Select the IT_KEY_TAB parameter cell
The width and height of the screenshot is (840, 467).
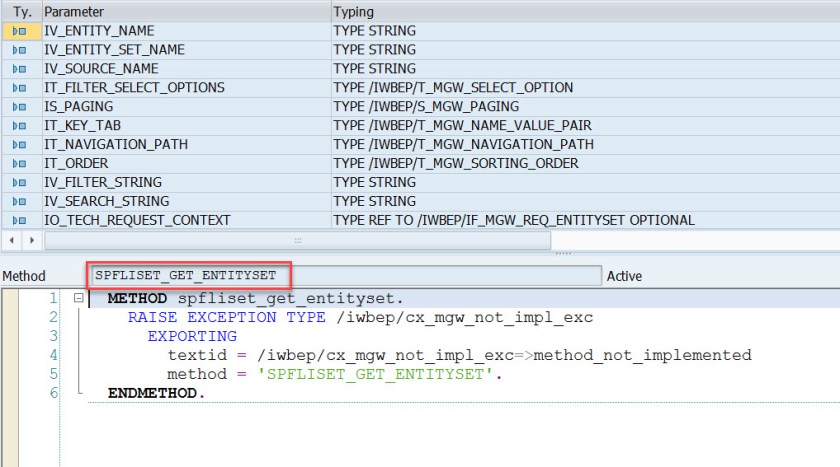pyautogui.click(x=186, y=126)
